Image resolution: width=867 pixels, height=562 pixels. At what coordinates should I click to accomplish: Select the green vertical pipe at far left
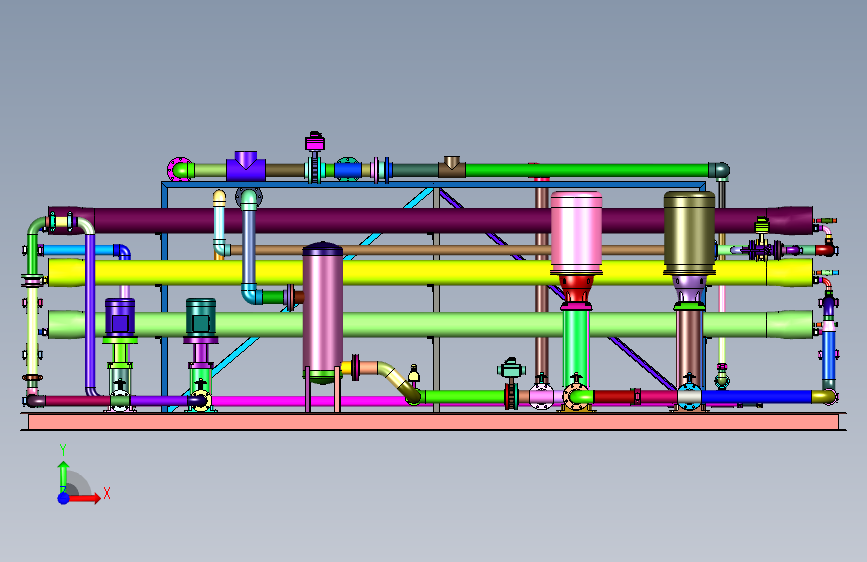(x=32, y=253)
